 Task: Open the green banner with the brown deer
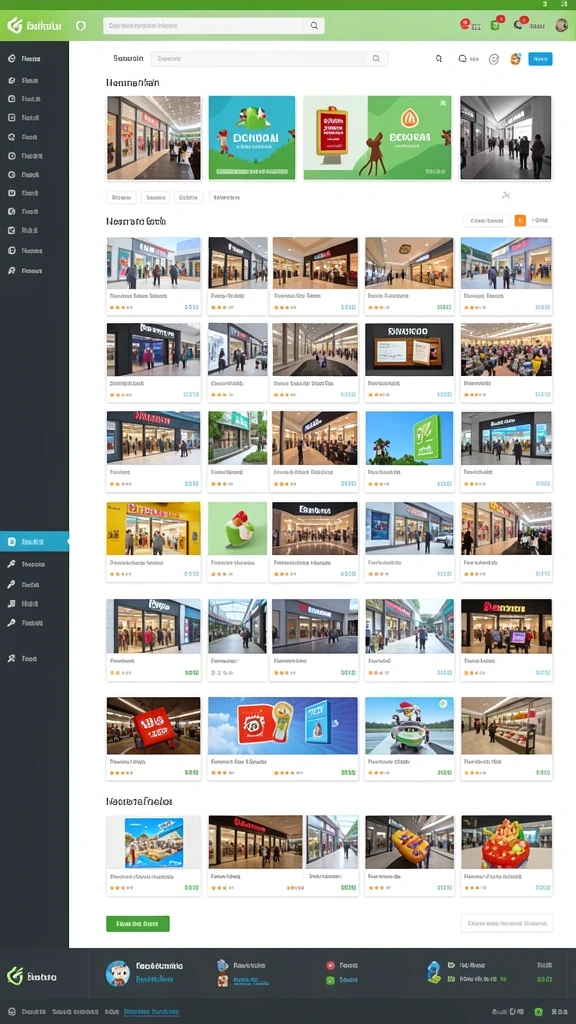[377, 138]
